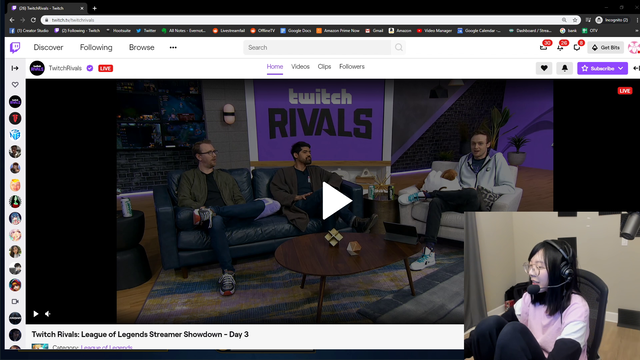Open the red V avatar channel in the sidebar
The image size is (640, 360).
[x=15, y=118]
